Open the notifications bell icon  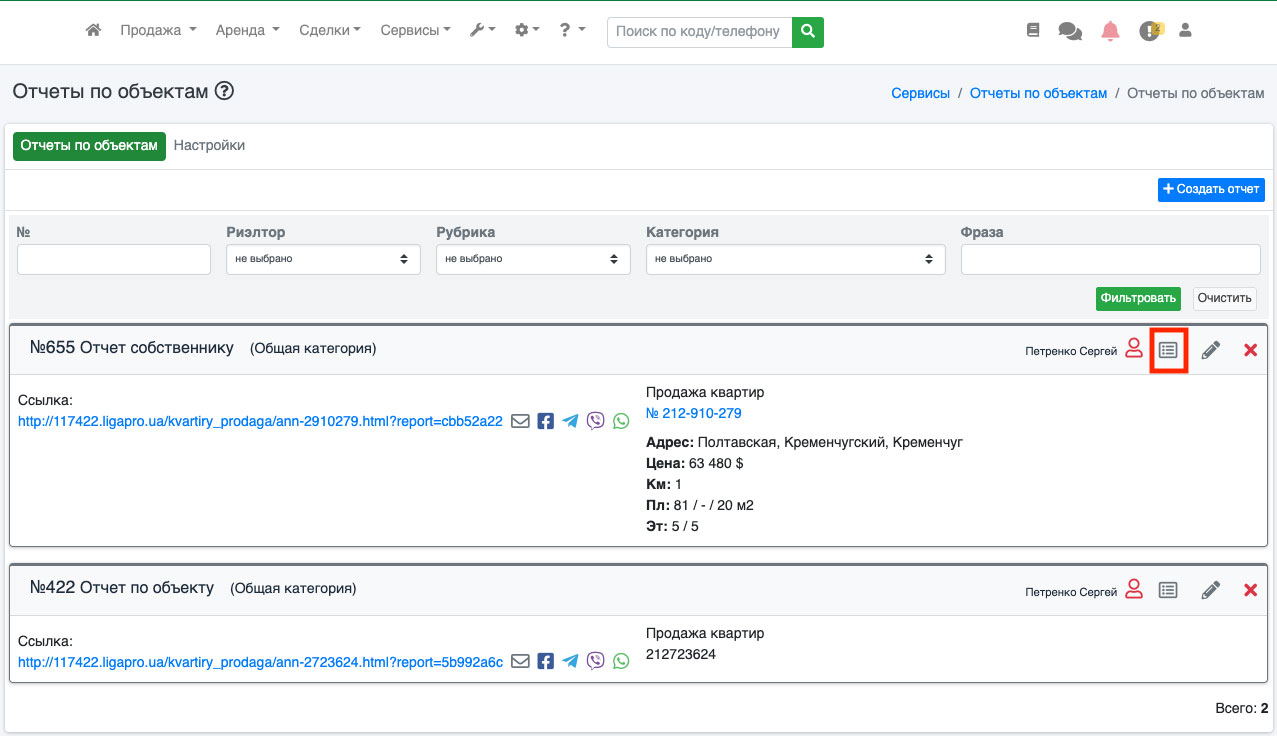coord(1110,31)
